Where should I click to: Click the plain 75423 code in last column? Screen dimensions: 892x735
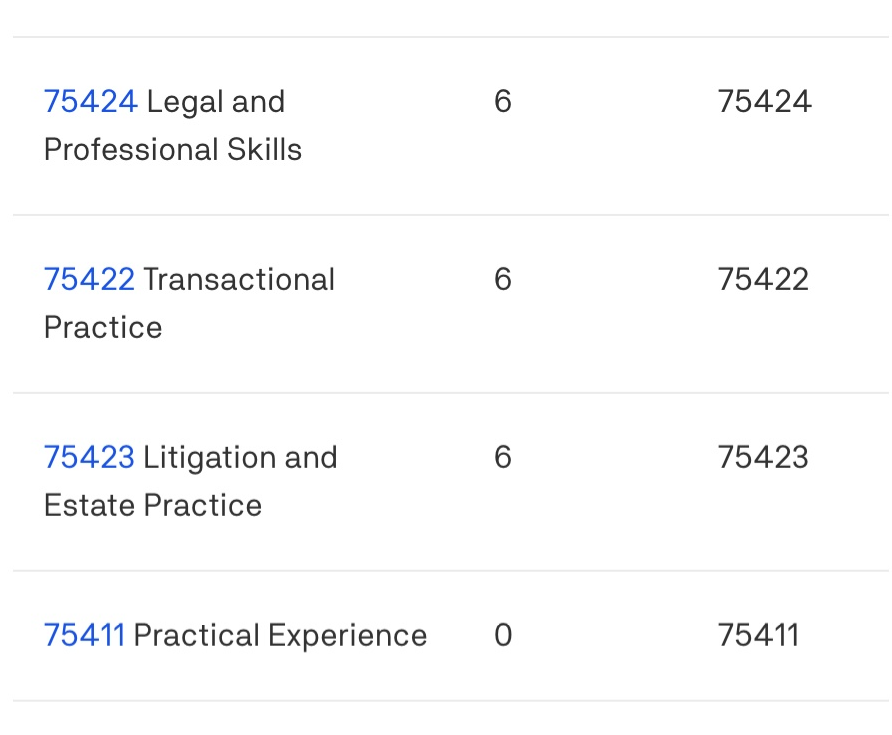pyautogui.click(x=763, y=458)
